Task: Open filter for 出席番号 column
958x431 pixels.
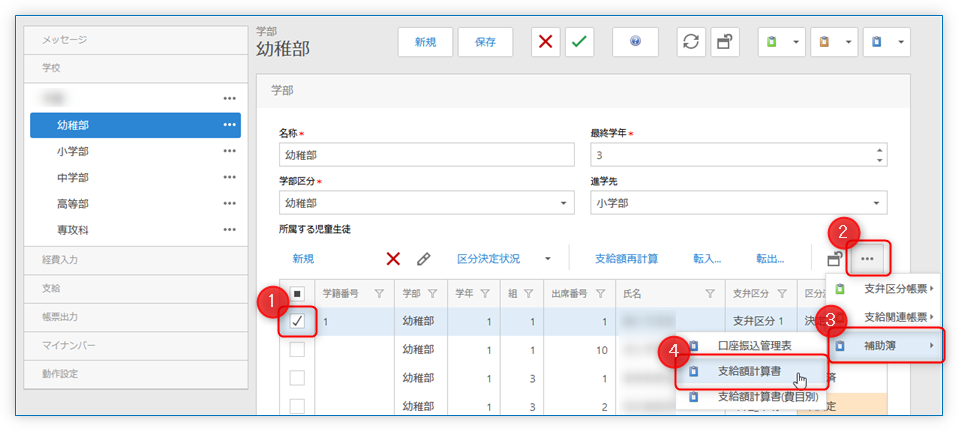Action: point(601,294)
